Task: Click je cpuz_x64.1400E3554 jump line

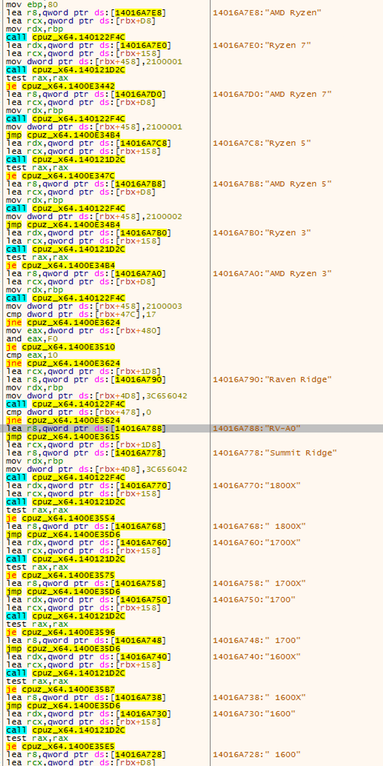Action: click(x=61, y=518)
